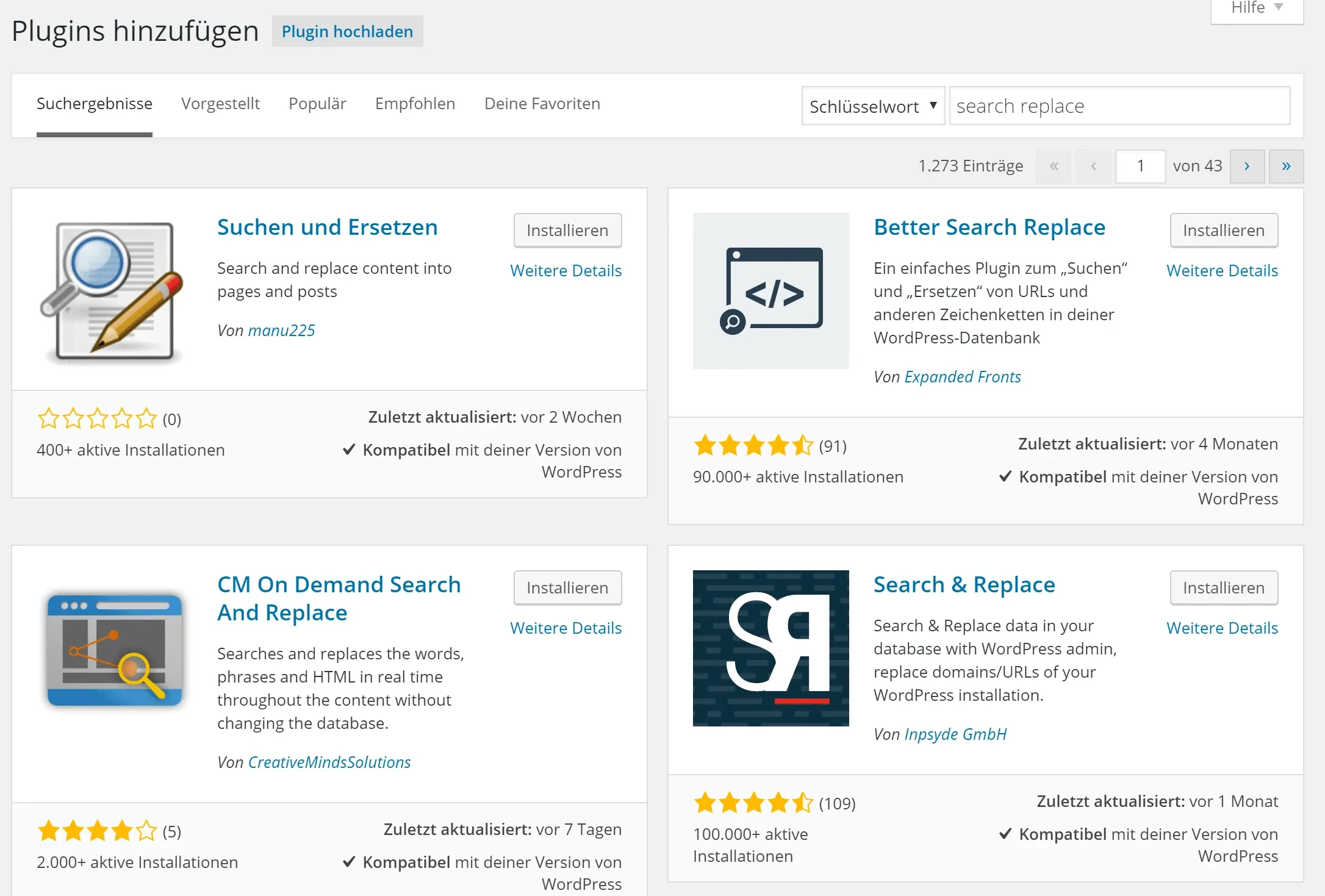
Task: Click the CM On Demand Search plugin thumbnail
Action: pos(115,650)
